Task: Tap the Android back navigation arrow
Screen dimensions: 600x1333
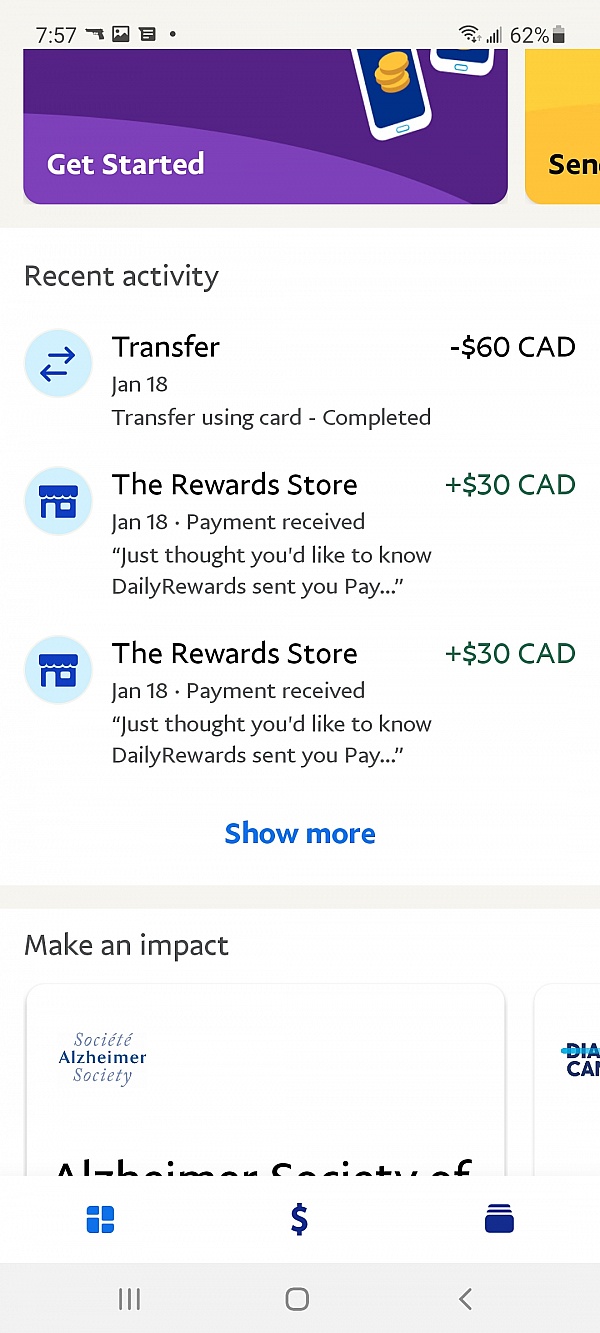Action: click(464, 1298)
